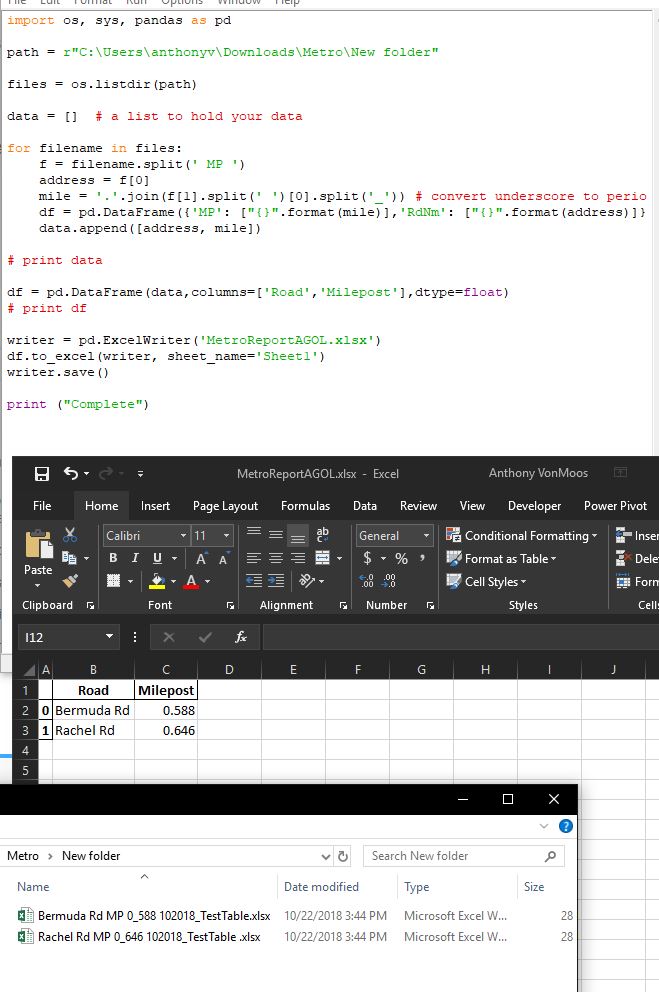The height and width of the screenshot is (992, 659).
Task: Switch to the Page Layout tab
Action: coord(225,505)
